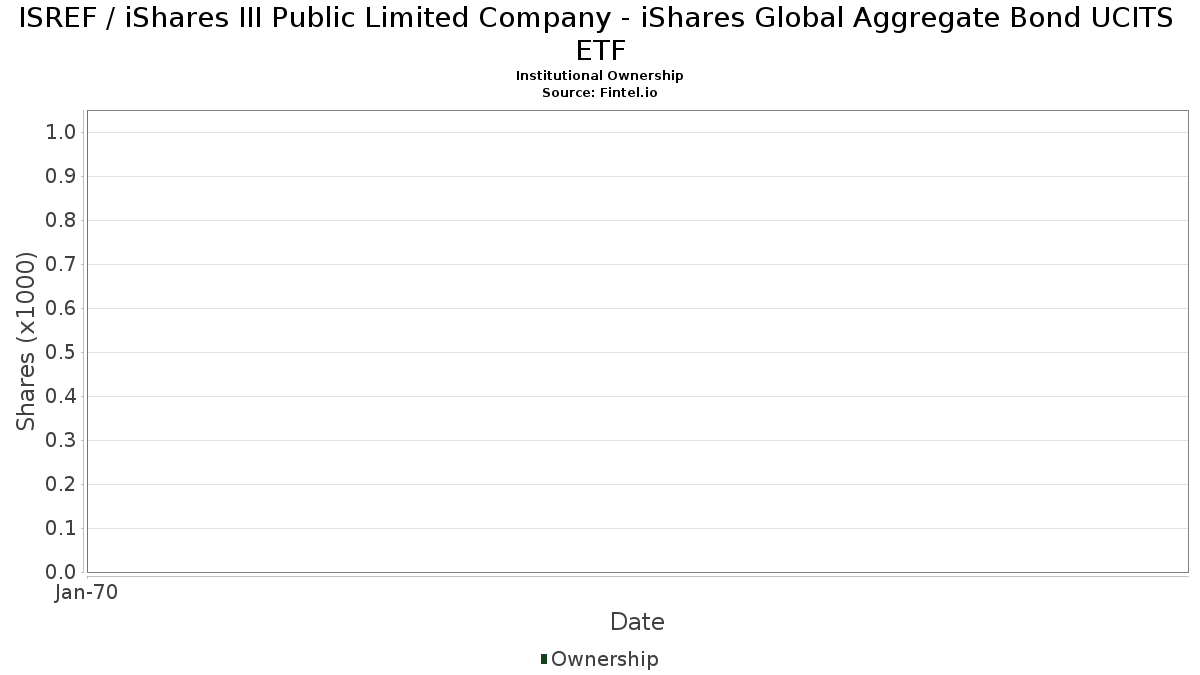Select the 0.3 y-axis tick label

pos(62,441)
